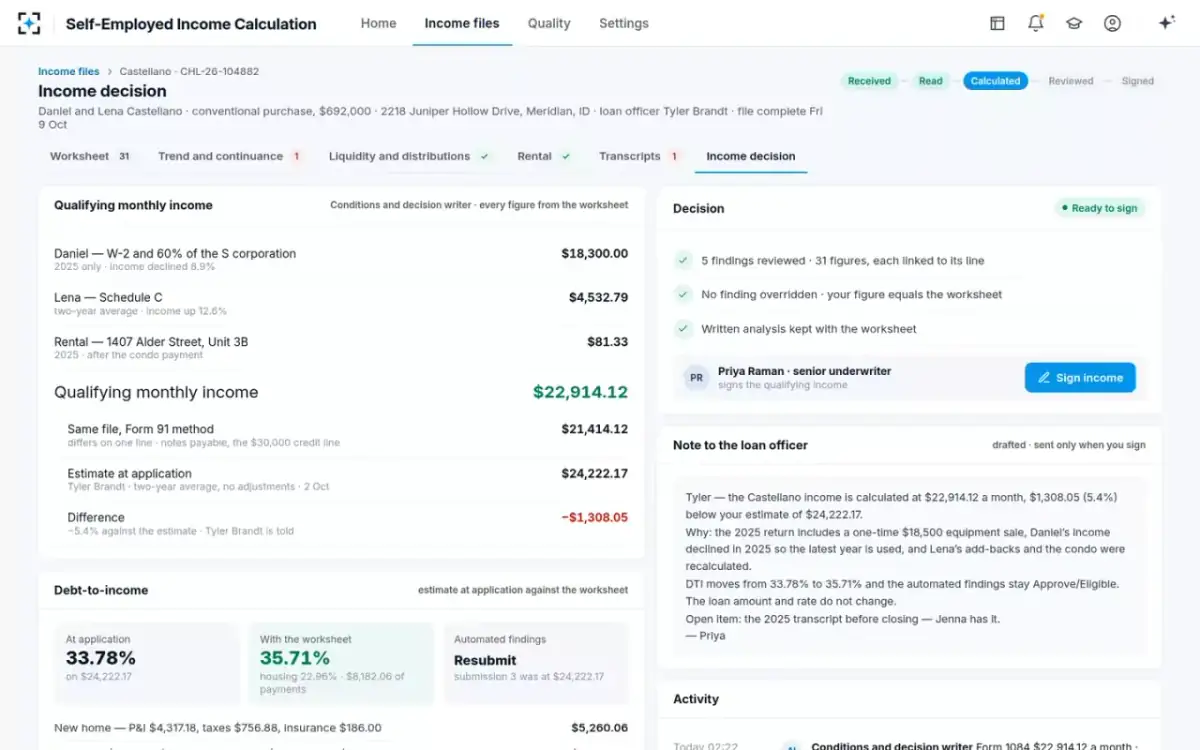Image resolution: width=1200 pixels, height=750 pixels.
Task: Switch to the Rental tab
Action: [545, 156]
